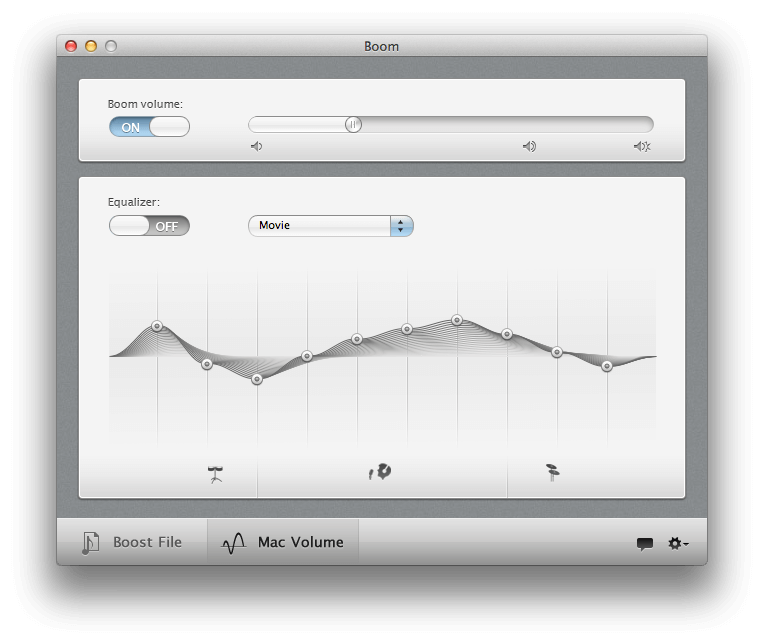764x644 pixels.
Task: Turn off the Boom volume switch
Action: (149, 127)
